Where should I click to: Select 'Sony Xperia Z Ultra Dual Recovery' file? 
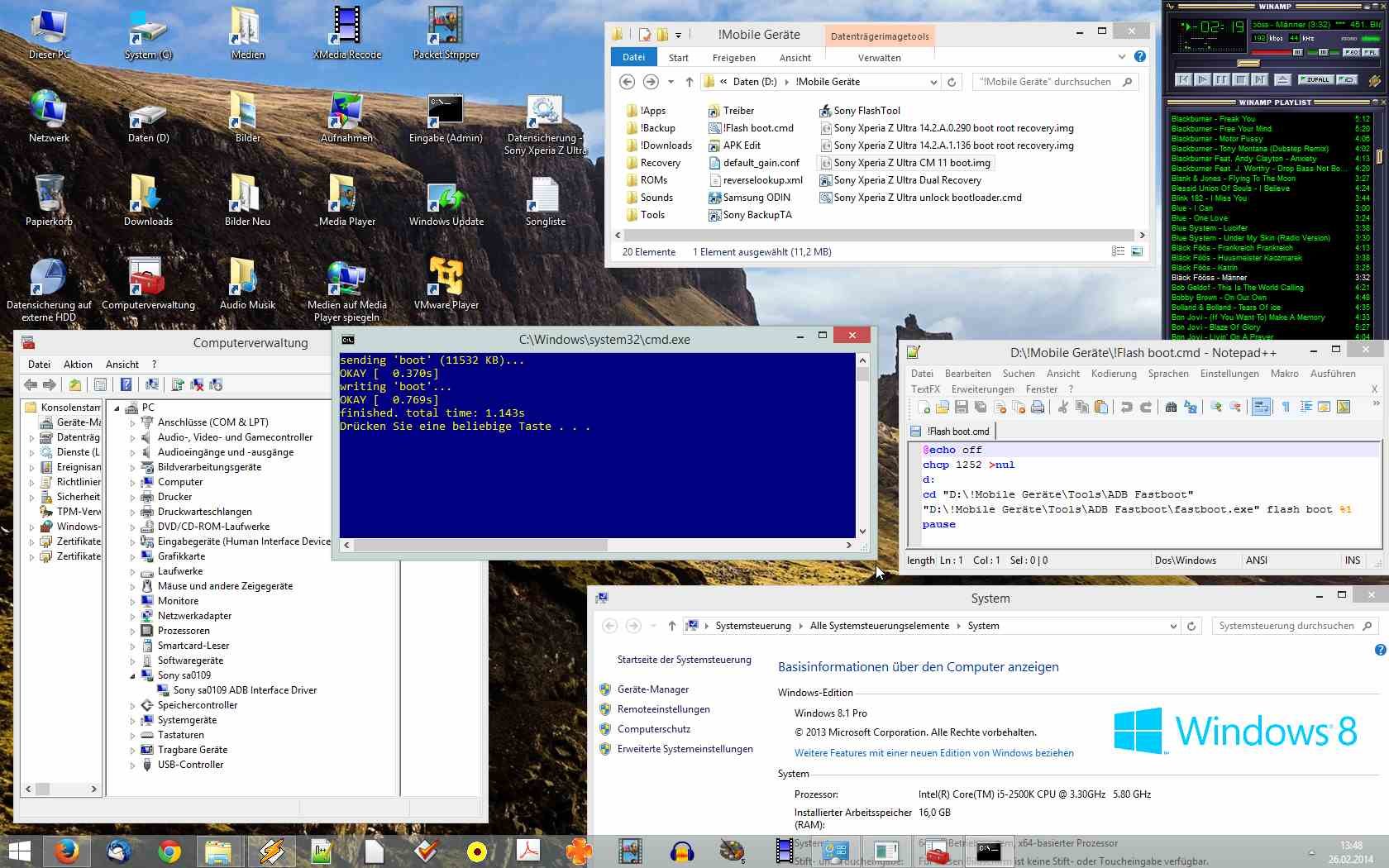point(900,180)
